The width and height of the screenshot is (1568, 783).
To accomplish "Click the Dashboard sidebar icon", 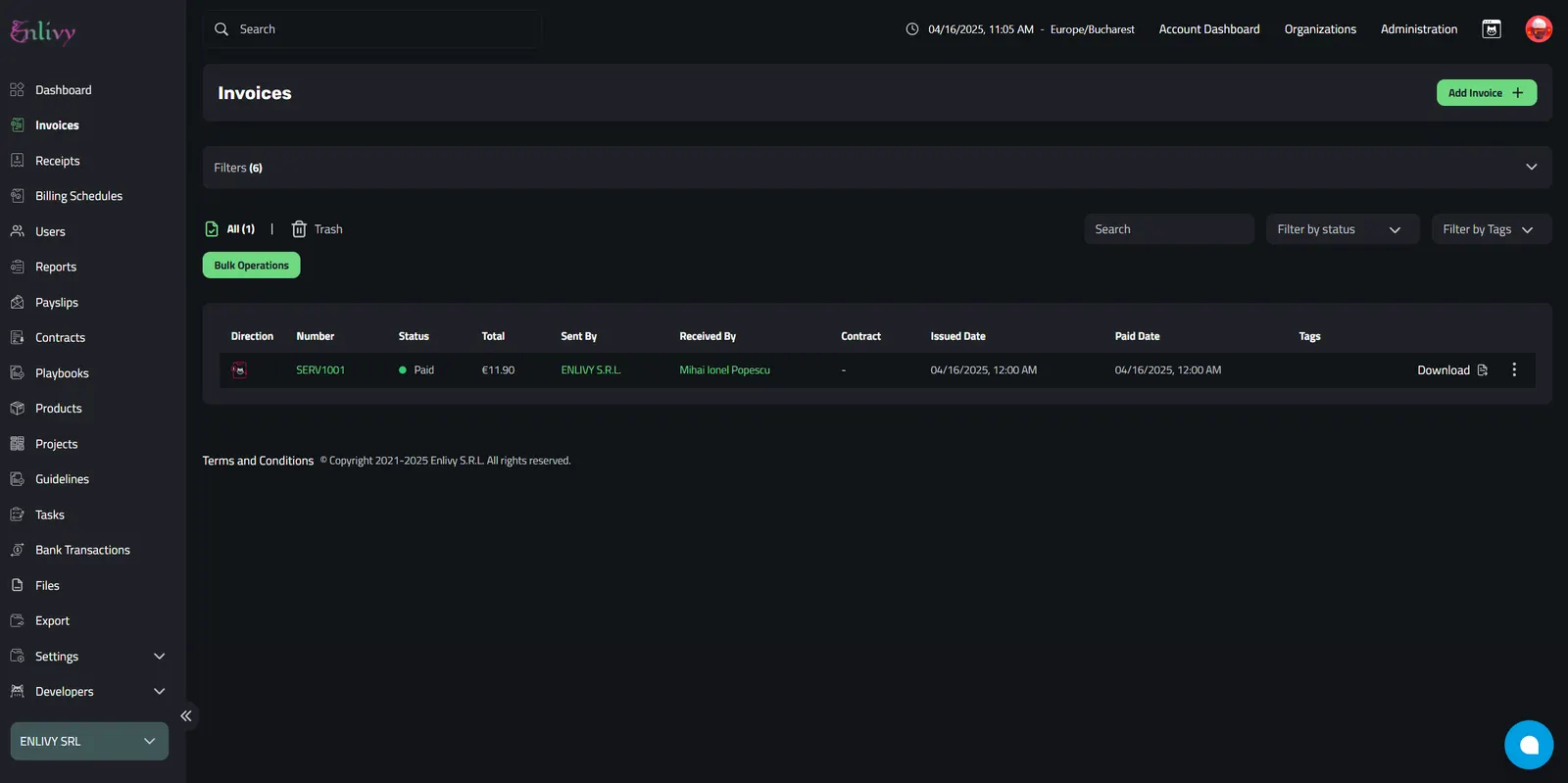I will (17, 90).
